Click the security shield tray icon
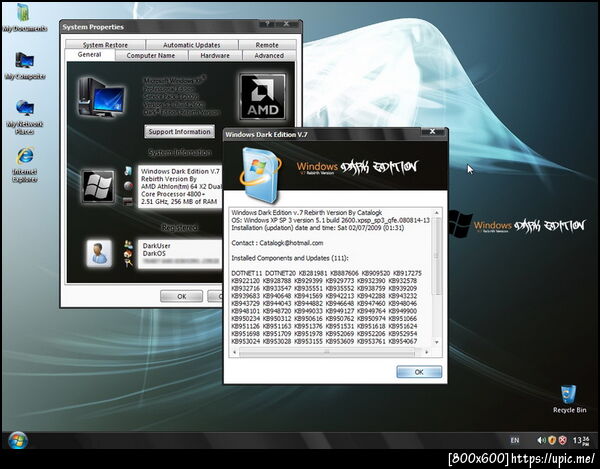The image size is (600, 469). pos(552,440)
